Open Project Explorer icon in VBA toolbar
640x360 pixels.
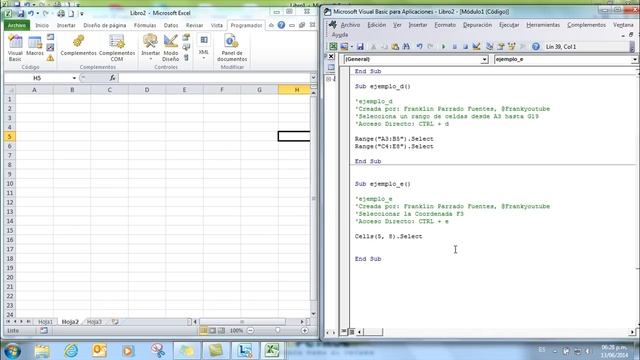489,47
